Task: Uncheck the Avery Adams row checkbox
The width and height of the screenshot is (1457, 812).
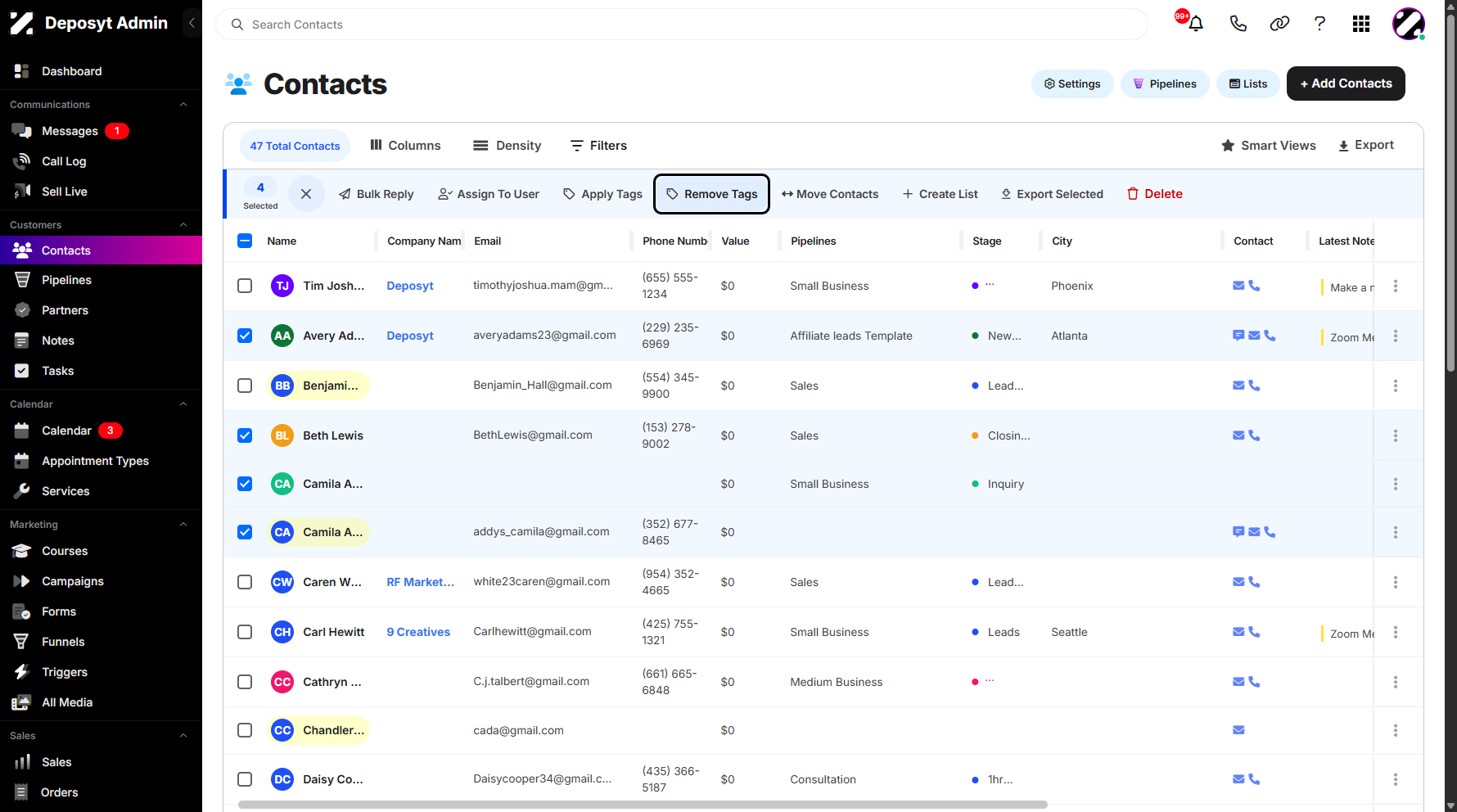Action: [245, 336]
